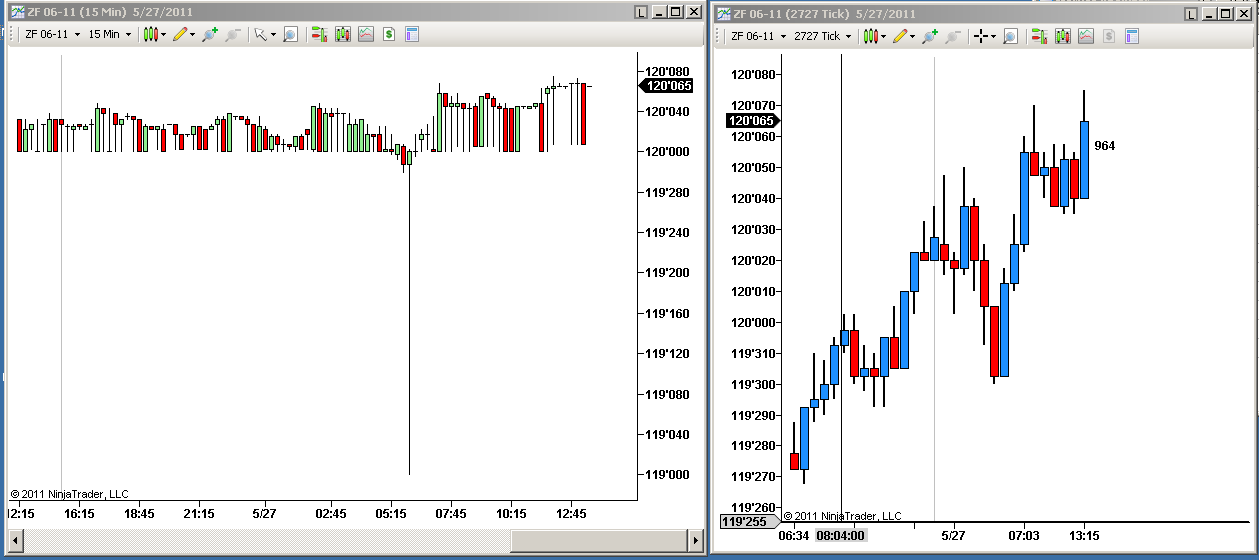Click the zoom in icon in 15 Min chart
Viewport: 1259px width, 560px height.
pos(209,34)
